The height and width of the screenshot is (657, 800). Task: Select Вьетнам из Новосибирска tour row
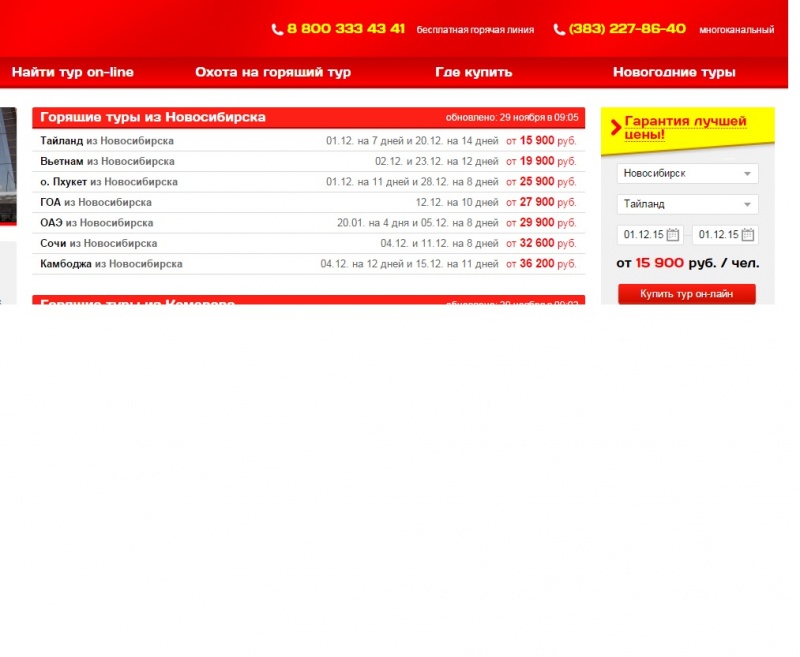coord(309,161)
